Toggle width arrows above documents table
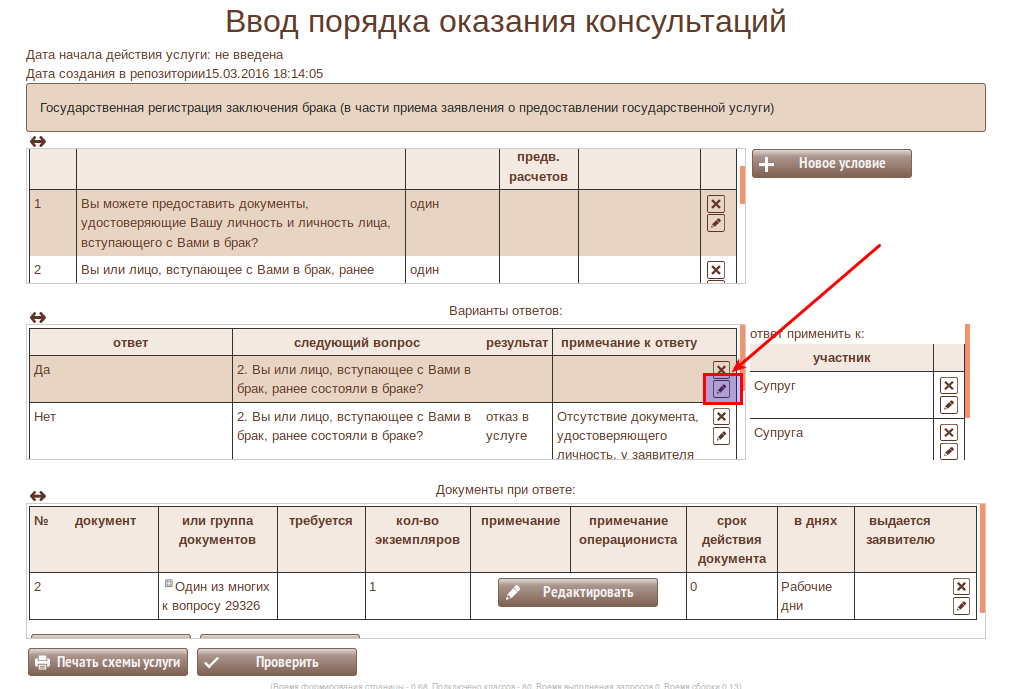 (38, 496)
